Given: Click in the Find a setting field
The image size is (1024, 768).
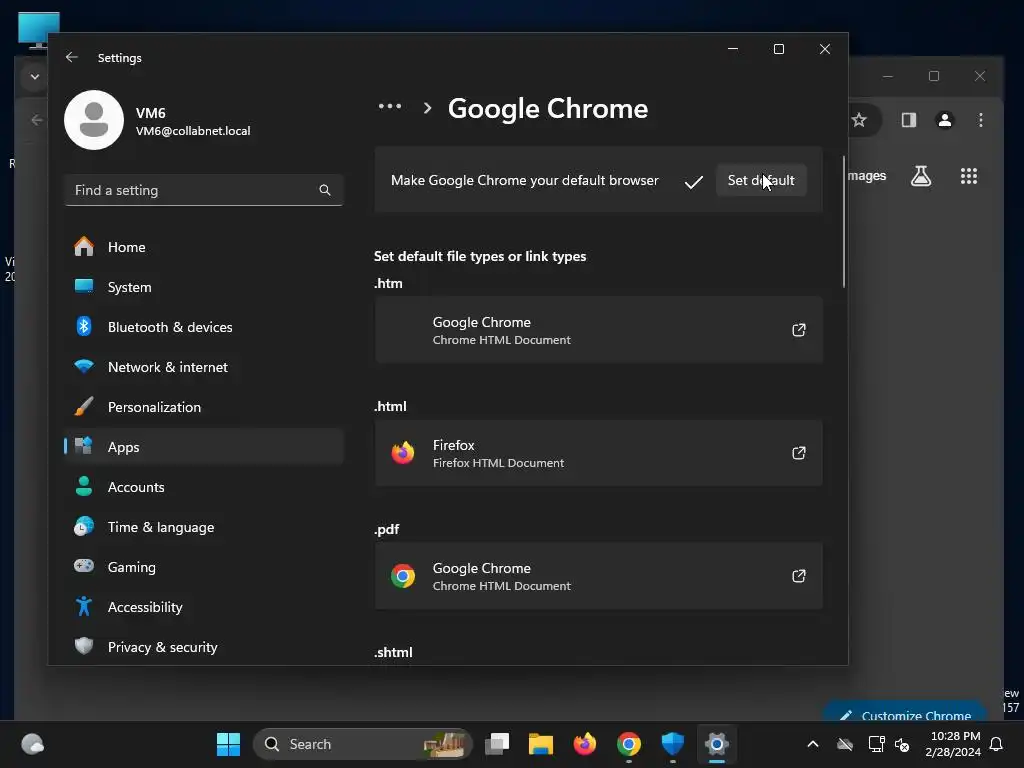Looking at the screenshot, I should point(204,190).
